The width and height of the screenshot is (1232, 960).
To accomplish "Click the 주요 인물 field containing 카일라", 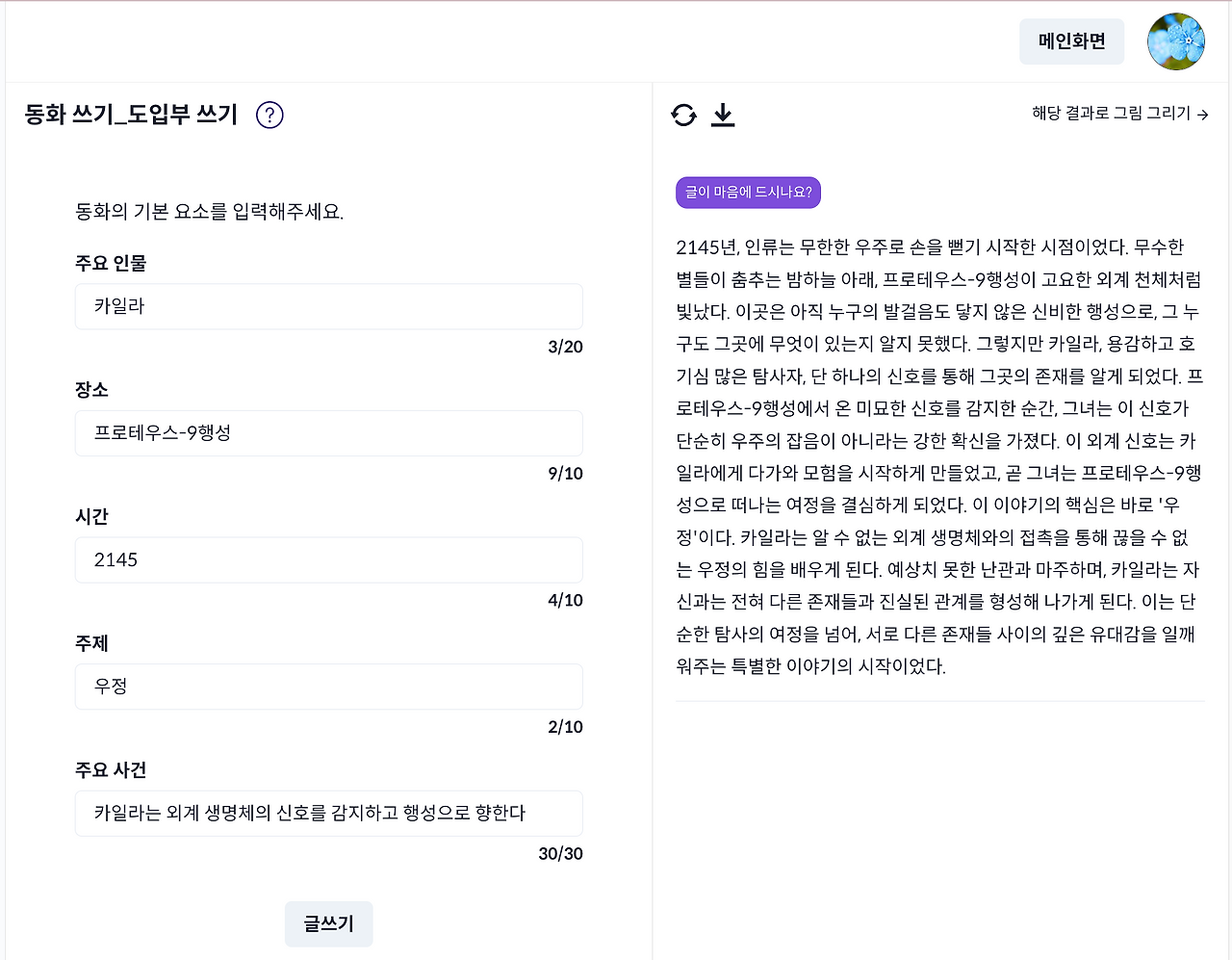I will [328, 306].
